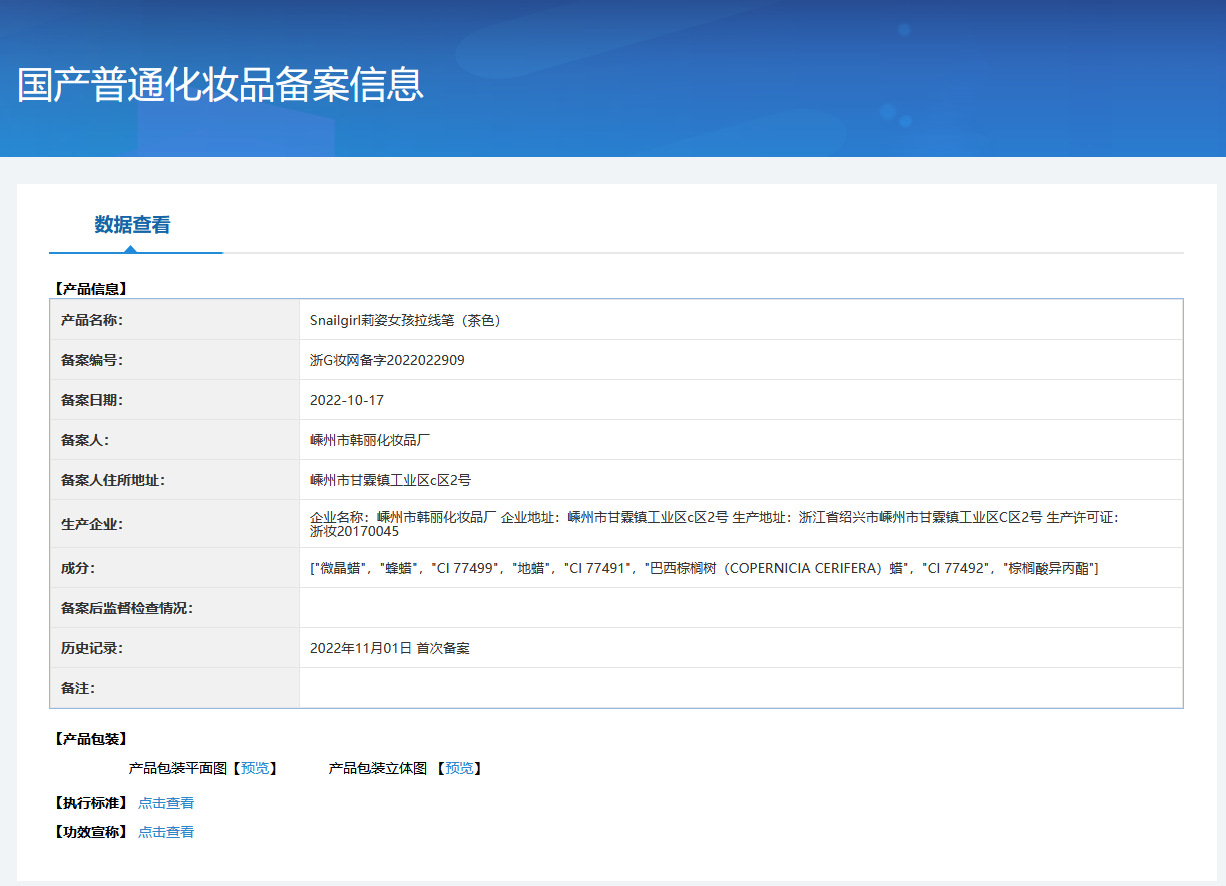Viewport: 1226px width, 886px height.
Task: Select the 历史记录: row label
Action: [x=92, y=648]
